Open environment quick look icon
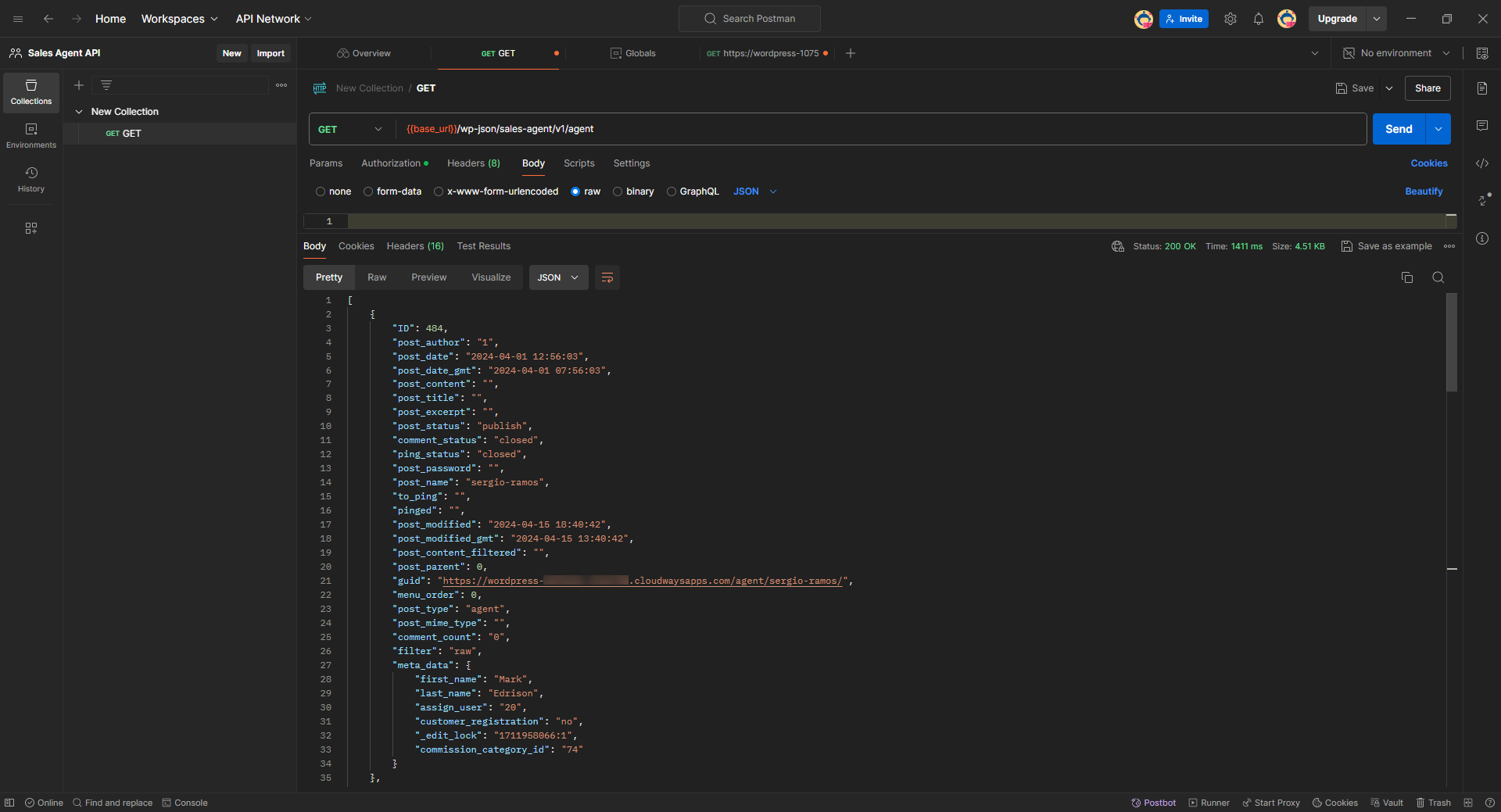The height and width of the screenshot is (812, 1501). click(x=1482, y=53)
